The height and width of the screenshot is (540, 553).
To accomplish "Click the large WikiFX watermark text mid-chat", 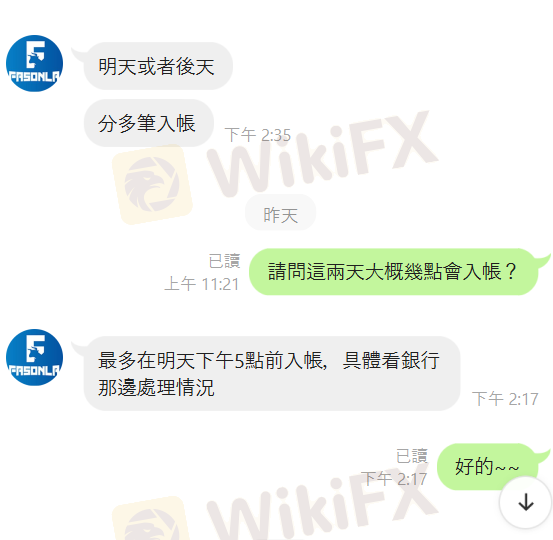I will click(323, 153).
